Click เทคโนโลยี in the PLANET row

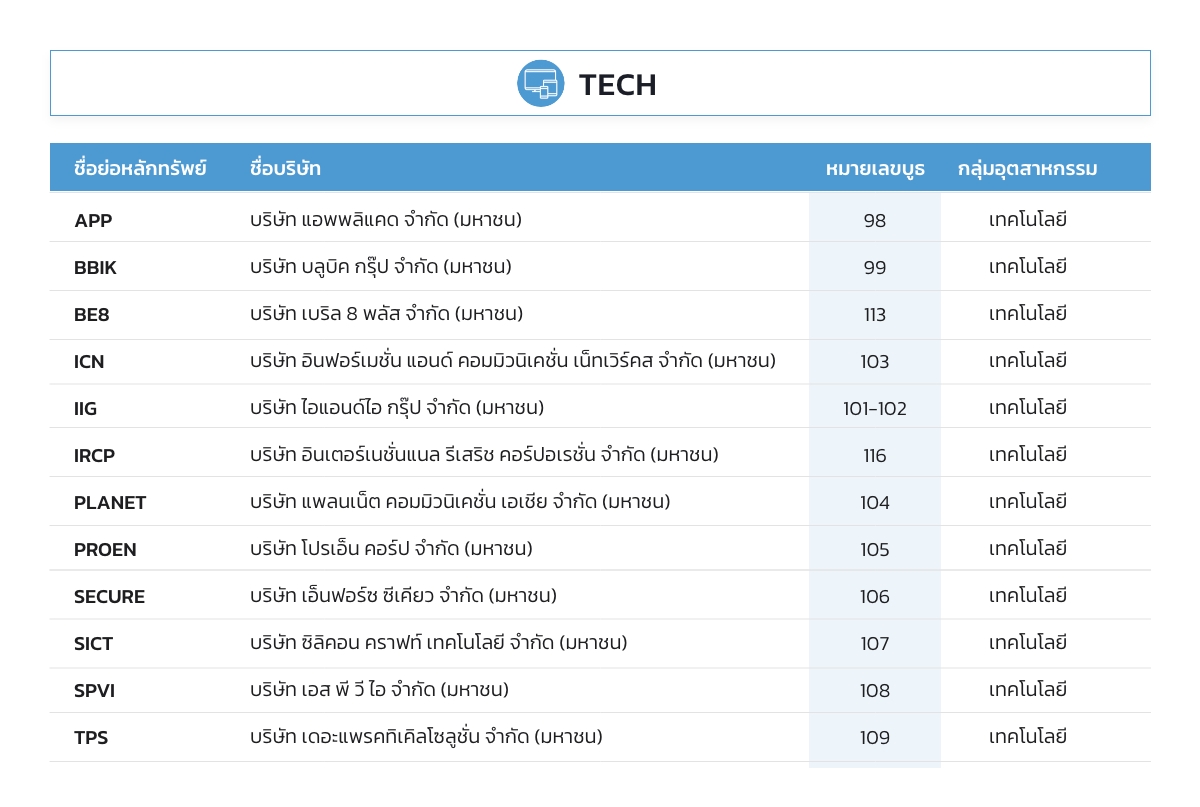point(1028,501)
